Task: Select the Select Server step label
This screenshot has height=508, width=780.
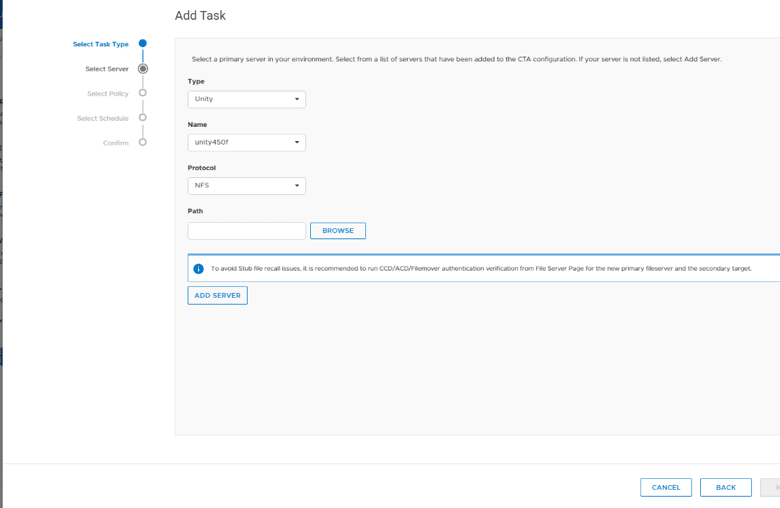Action: click(x=107, y=69)
